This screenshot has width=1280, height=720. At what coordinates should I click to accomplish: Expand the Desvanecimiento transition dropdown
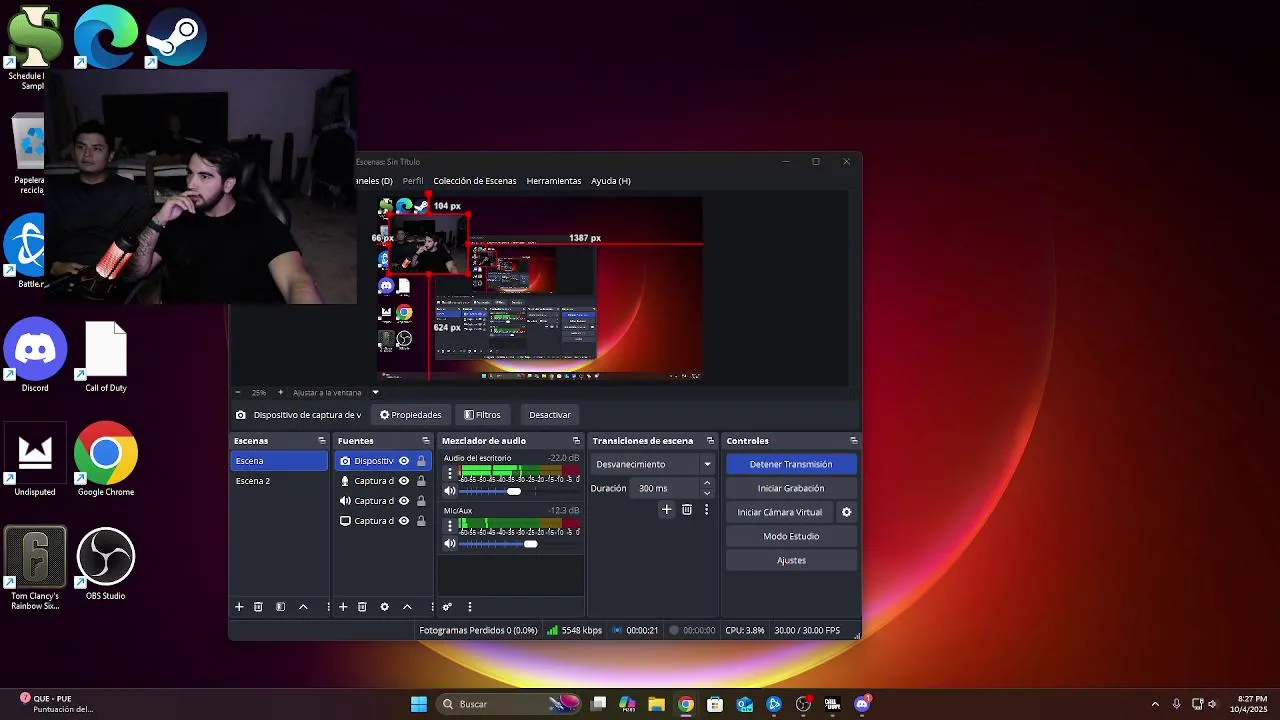click(707, 464)
